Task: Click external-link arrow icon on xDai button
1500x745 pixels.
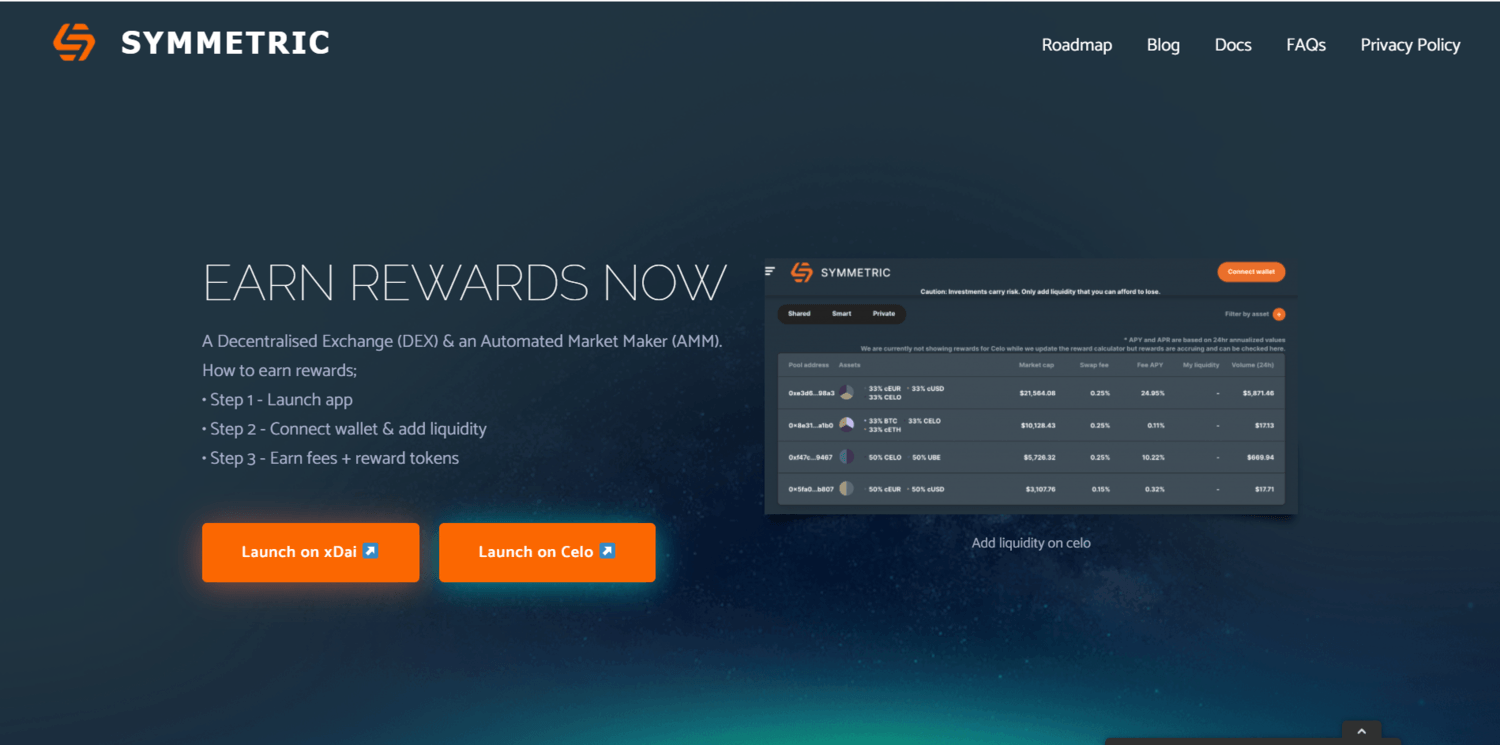Action: tap(370, 551)
